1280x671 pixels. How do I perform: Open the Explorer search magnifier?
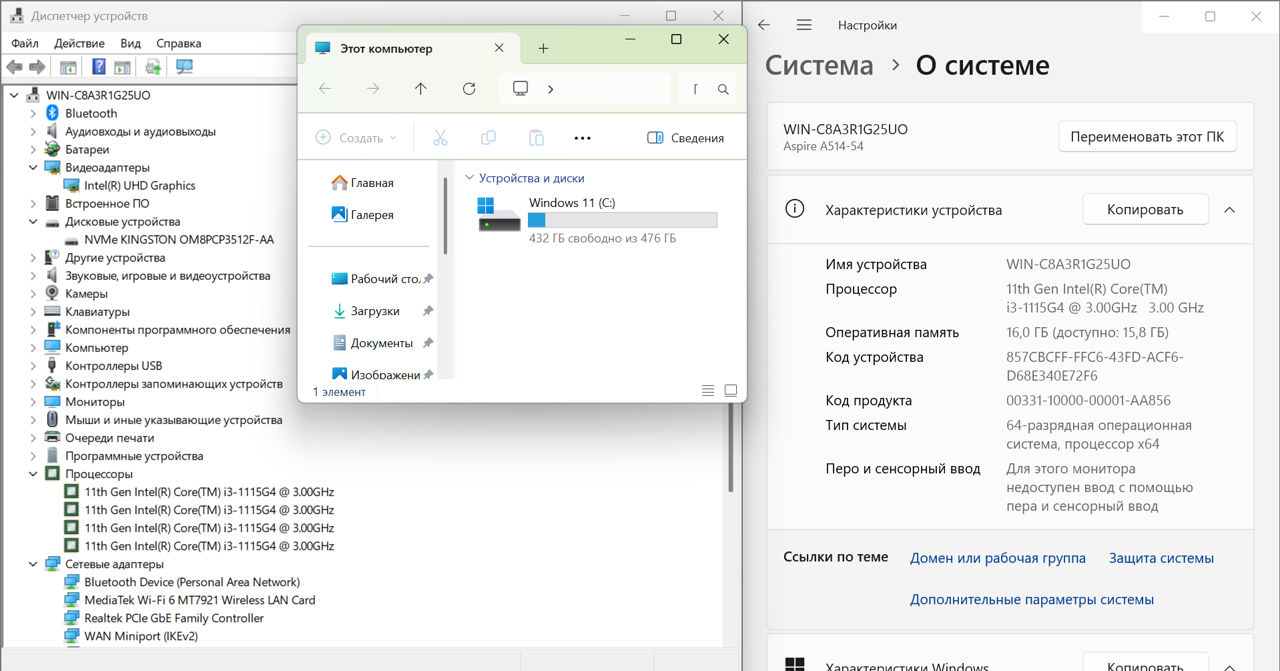click(723, 89)
